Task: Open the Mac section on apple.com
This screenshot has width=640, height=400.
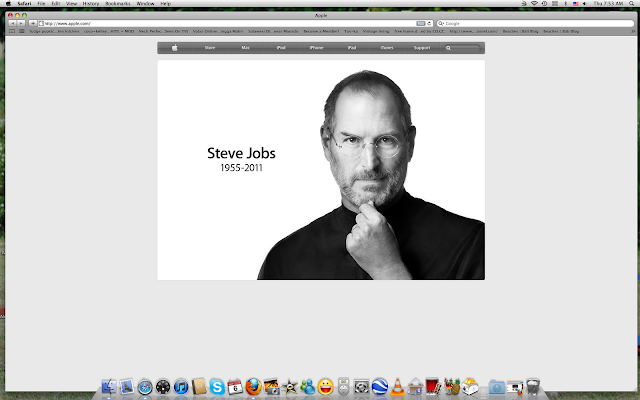Action: 245,48
